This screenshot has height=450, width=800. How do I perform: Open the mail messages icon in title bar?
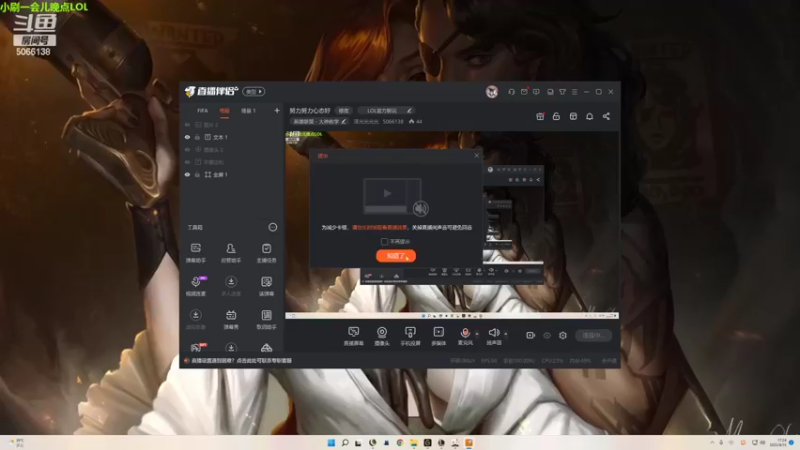click(524, 92)
